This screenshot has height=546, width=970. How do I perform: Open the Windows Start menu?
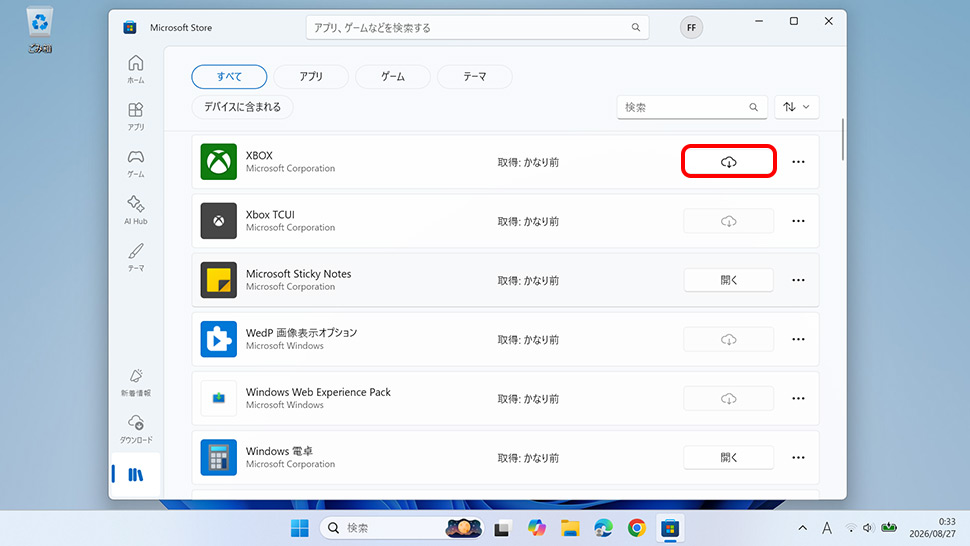tap(299, 528)
